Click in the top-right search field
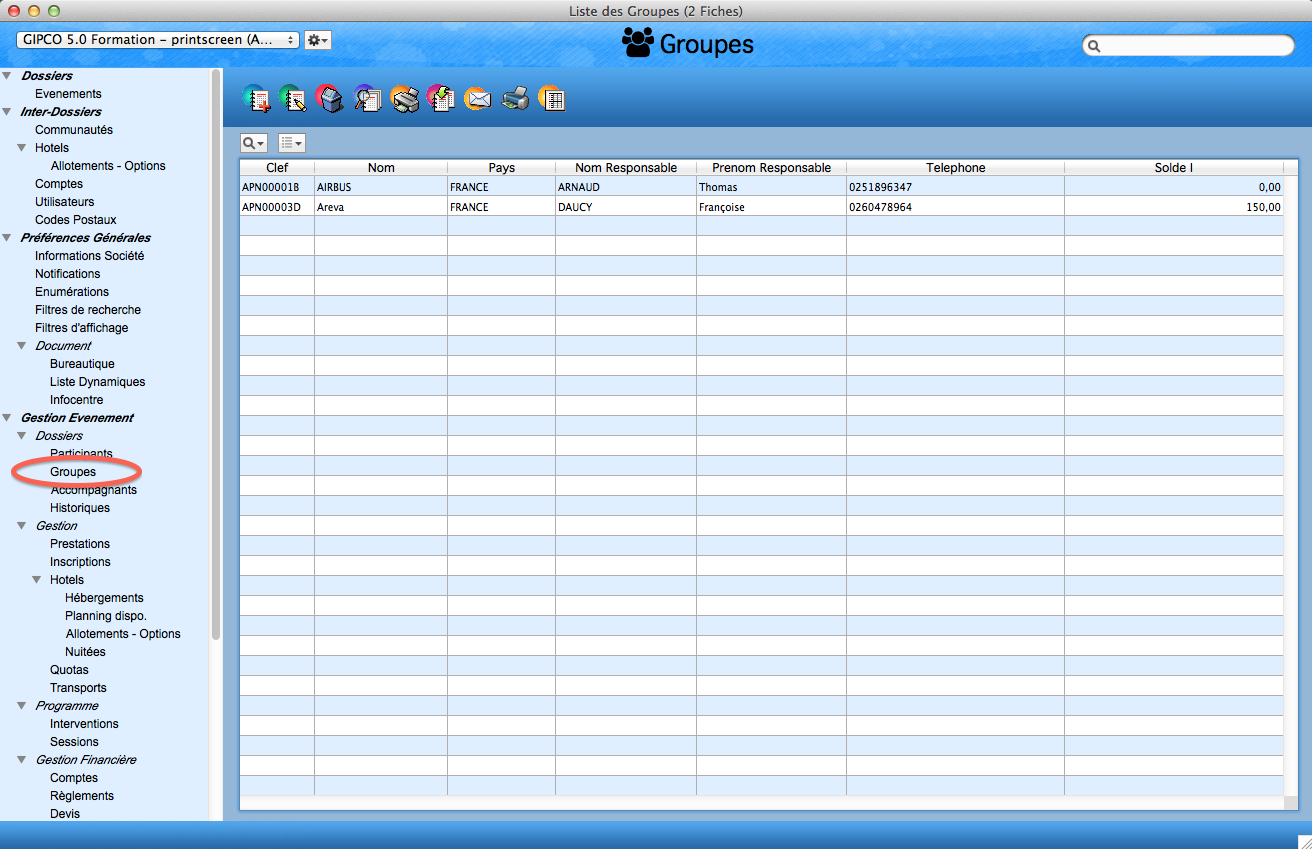Screen dimensions: 1312x849 pyautogui.click(x=1188, y=45)
